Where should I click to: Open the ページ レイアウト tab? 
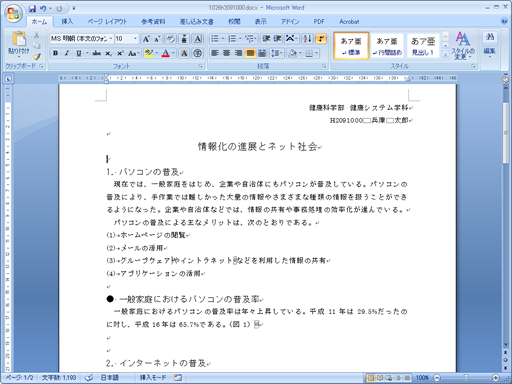coord(107,22)
